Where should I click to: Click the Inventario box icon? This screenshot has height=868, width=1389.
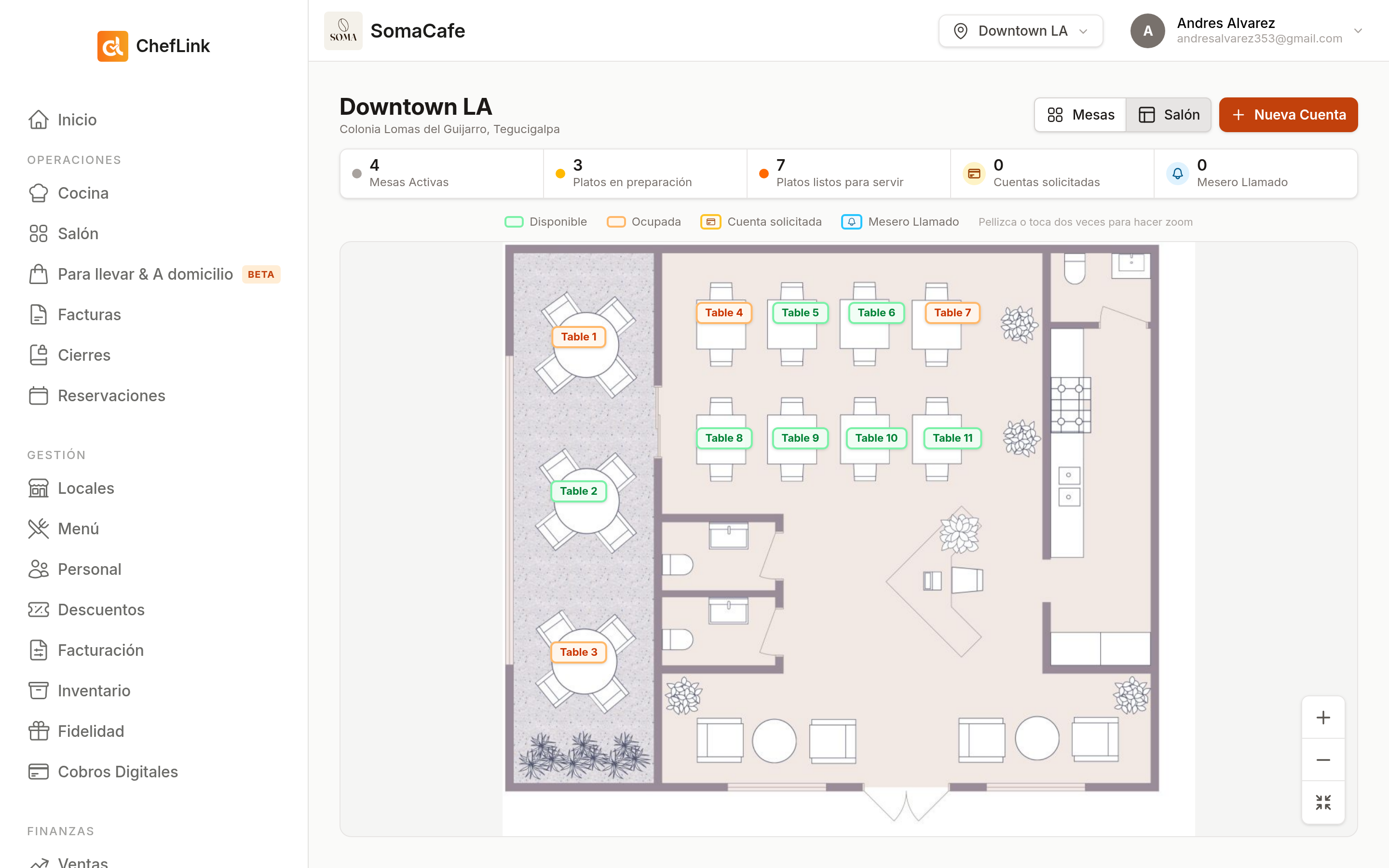39,691
